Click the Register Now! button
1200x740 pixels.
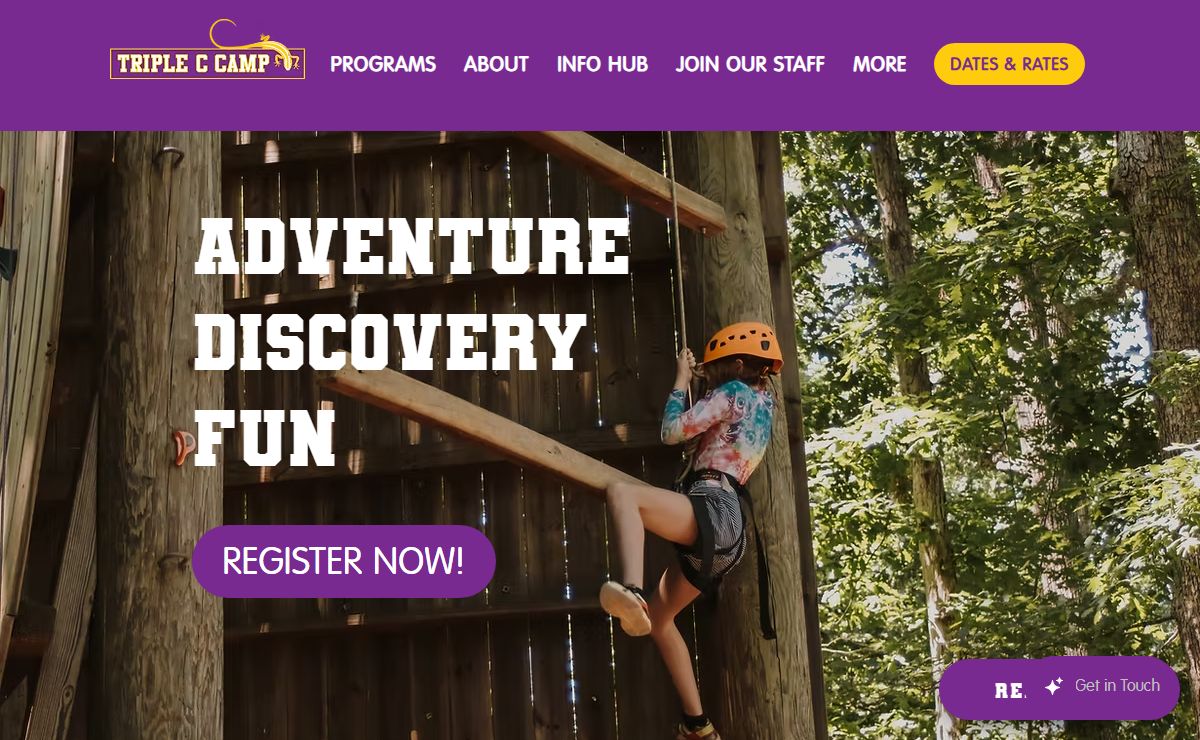pos(344,561)
